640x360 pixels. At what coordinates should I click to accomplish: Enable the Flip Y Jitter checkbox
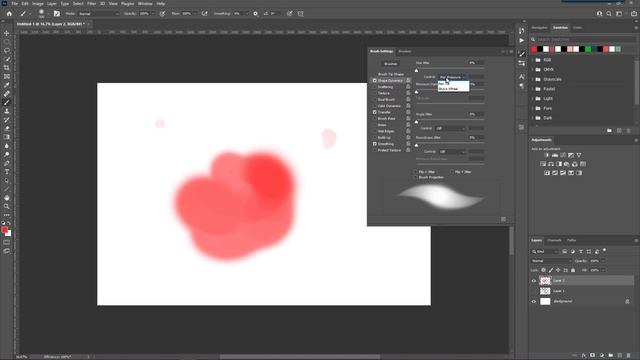pyautogui.click(x=452, y=172)
